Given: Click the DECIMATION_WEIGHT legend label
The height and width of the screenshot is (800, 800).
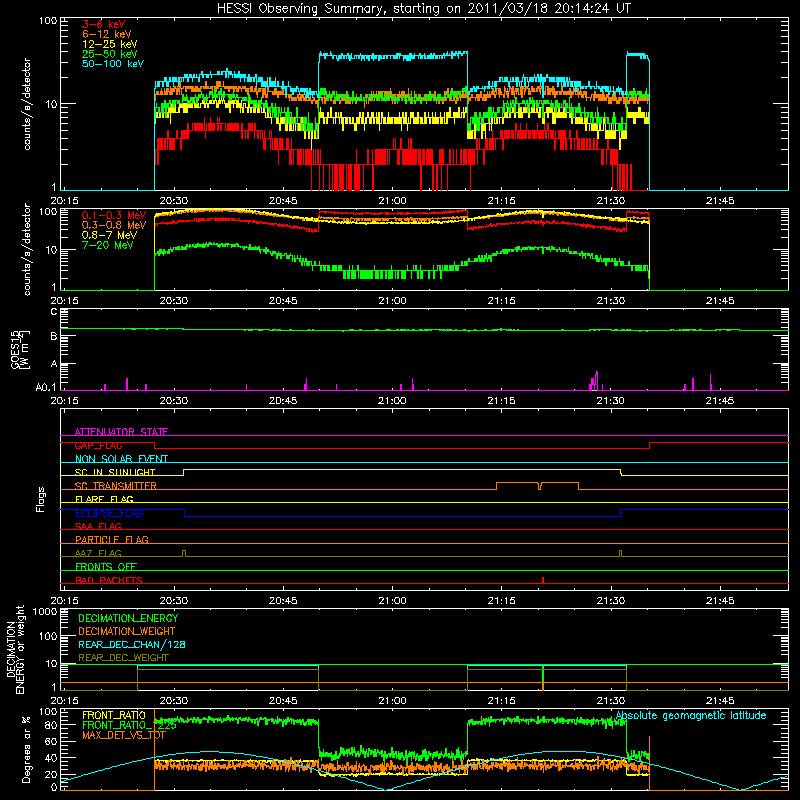Looking at the screenshot, I should (127, 631).
